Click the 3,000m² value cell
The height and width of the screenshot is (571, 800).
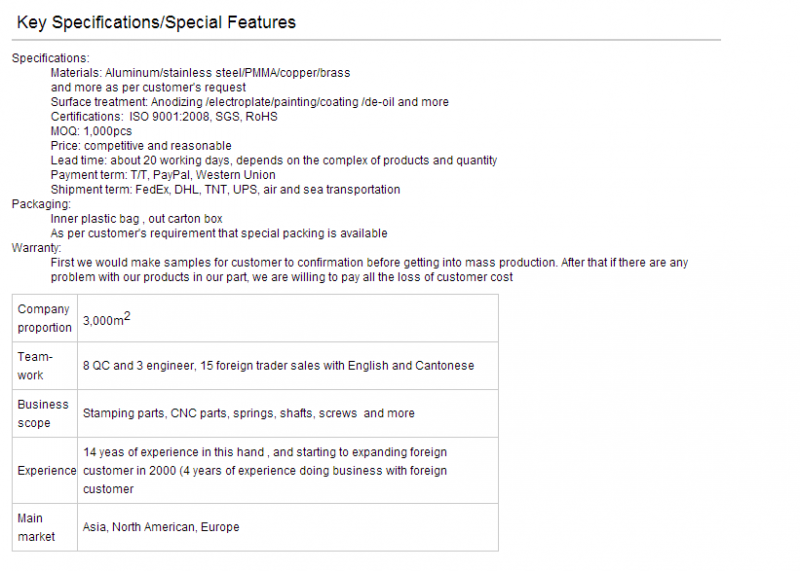[x=288, y=318]
